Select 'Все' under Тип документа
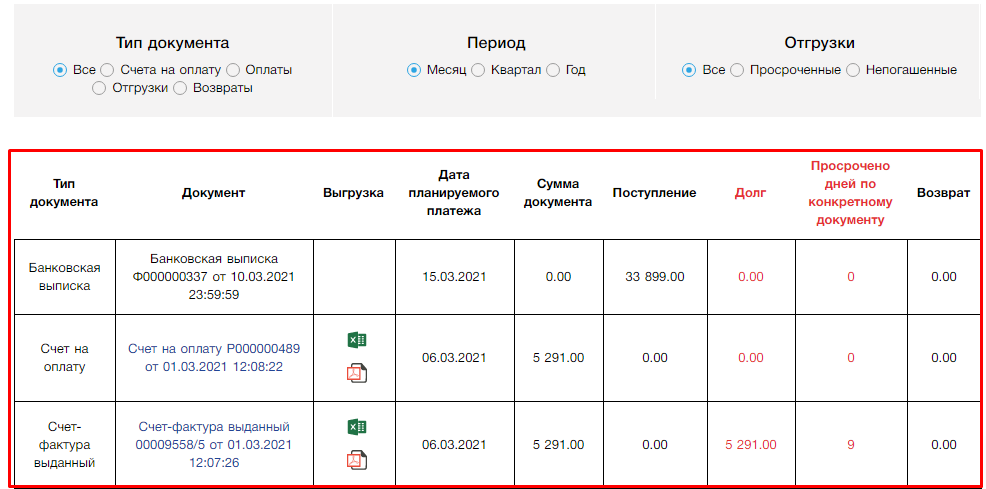 [x=60, y=70]
